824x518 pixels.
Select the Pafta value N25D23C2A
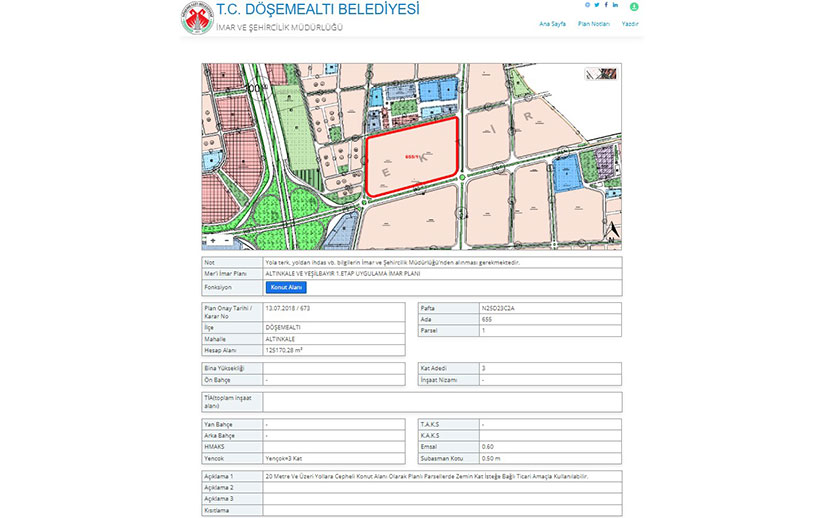[x=496, y=308]
